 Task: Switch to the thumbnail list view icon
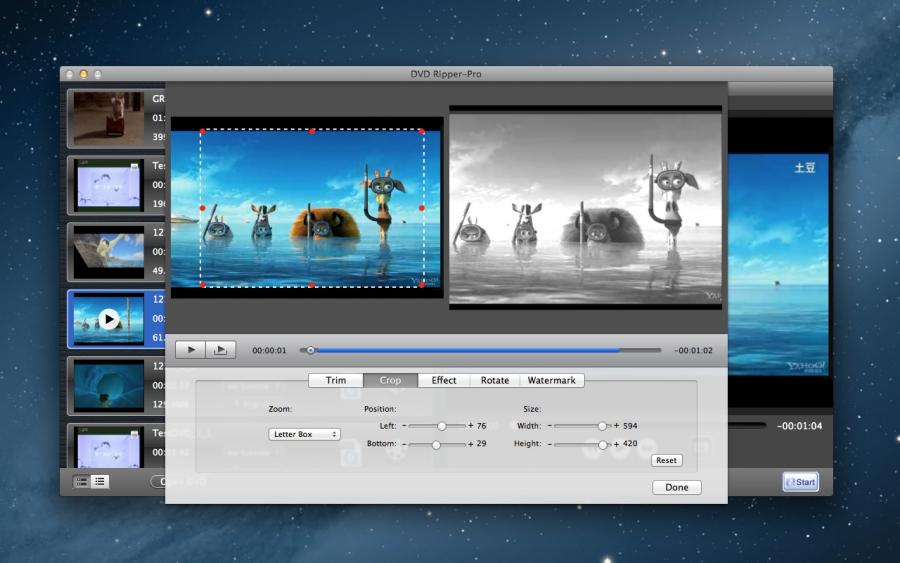pyautogui.click(x=82, y=482)
